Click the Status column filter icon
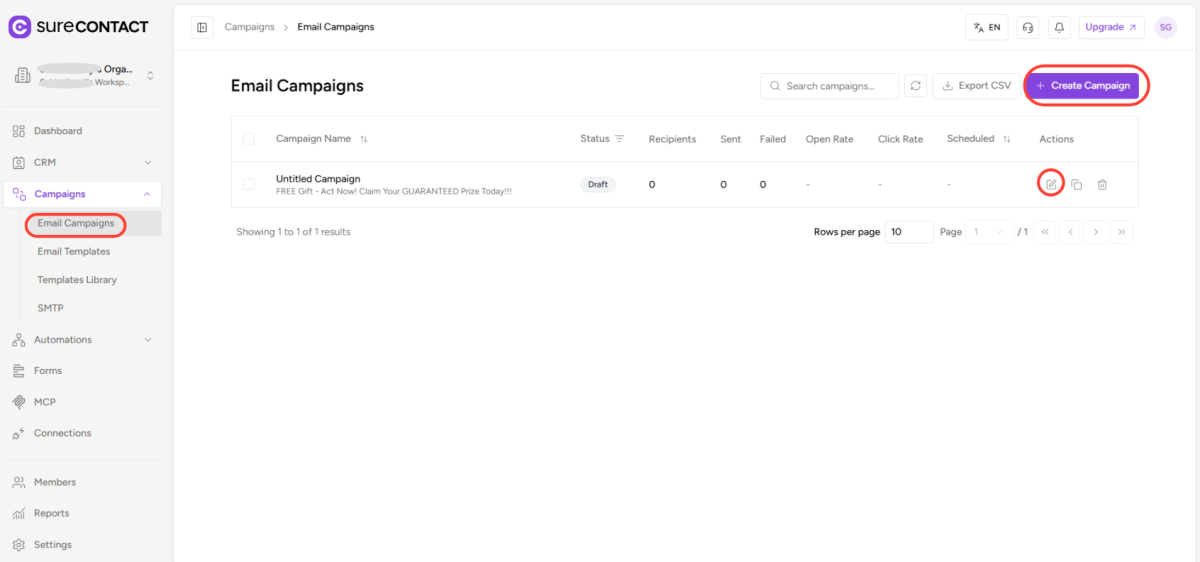 (x=619, y=139)
